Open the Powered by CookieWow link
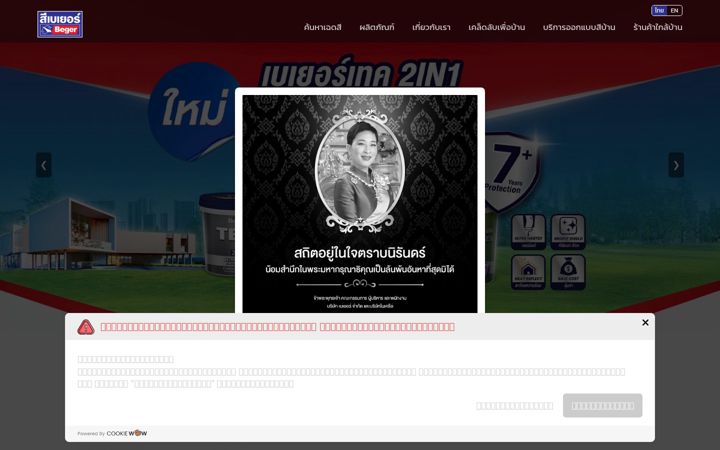Viewport: 720px width, 450px height. (112, 433)
